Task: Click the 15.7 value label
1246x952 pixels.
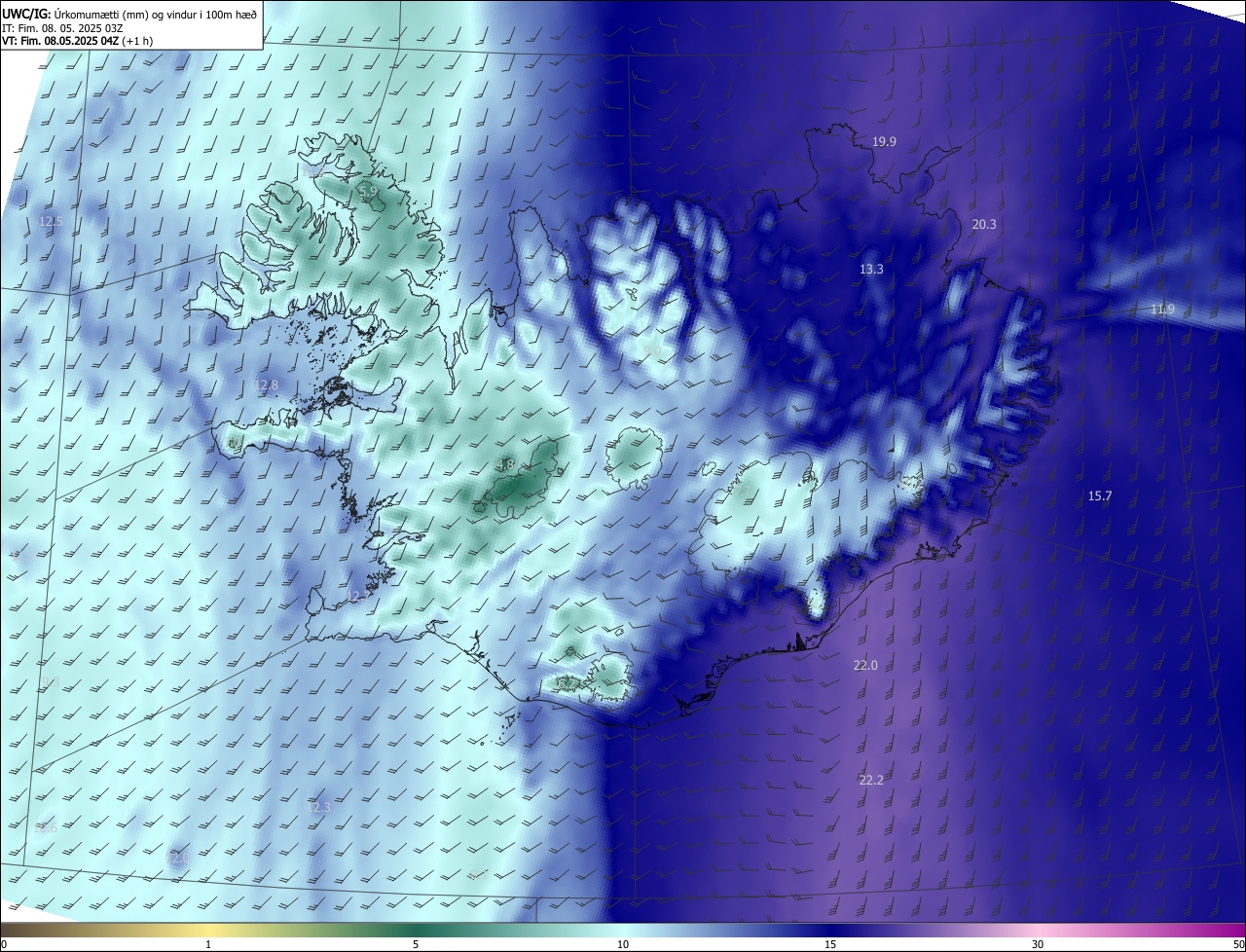Action: [x=1100, y=496]
